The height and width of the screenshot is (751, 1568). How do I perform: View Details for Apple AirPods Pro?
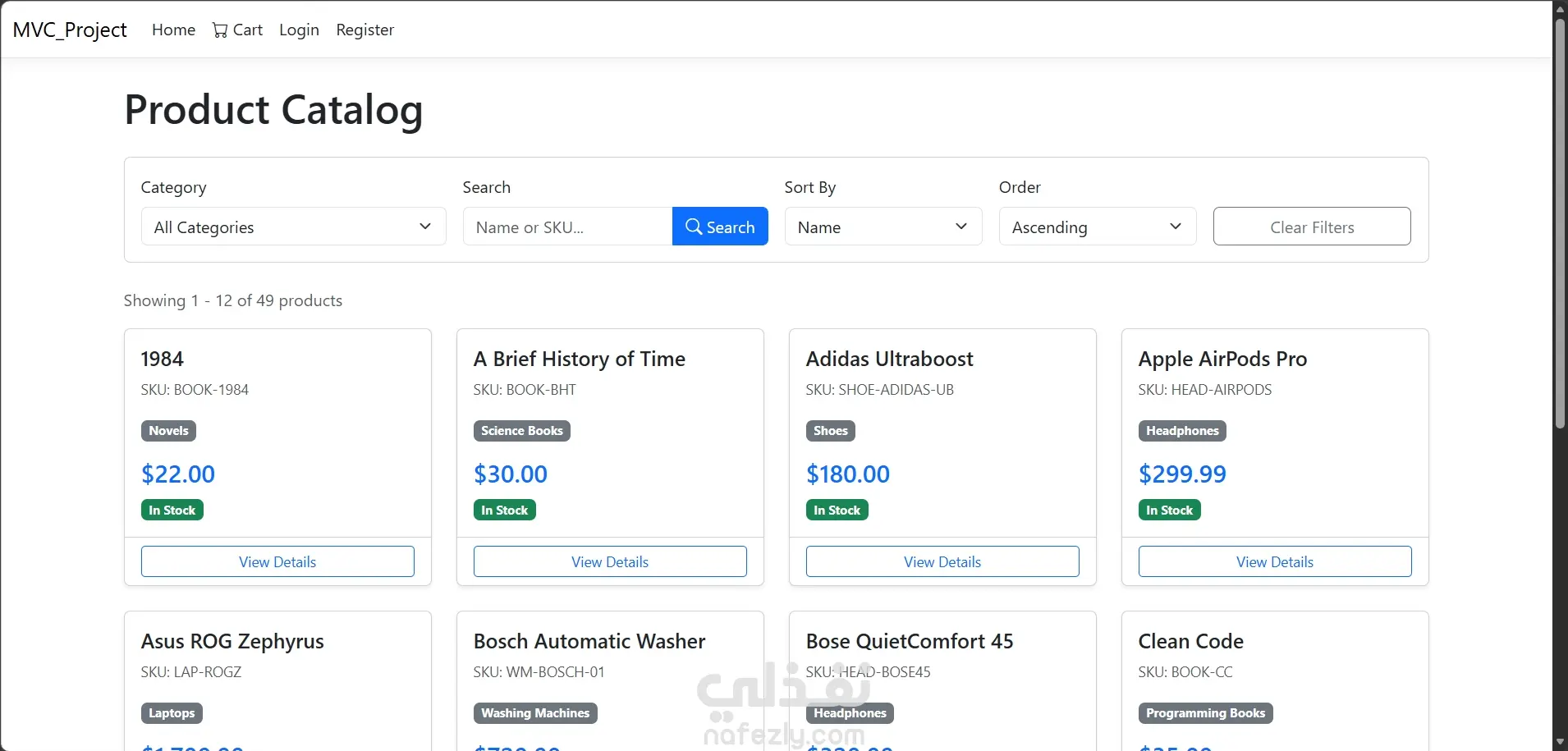pyautogui.click(x=1275, y=561)
